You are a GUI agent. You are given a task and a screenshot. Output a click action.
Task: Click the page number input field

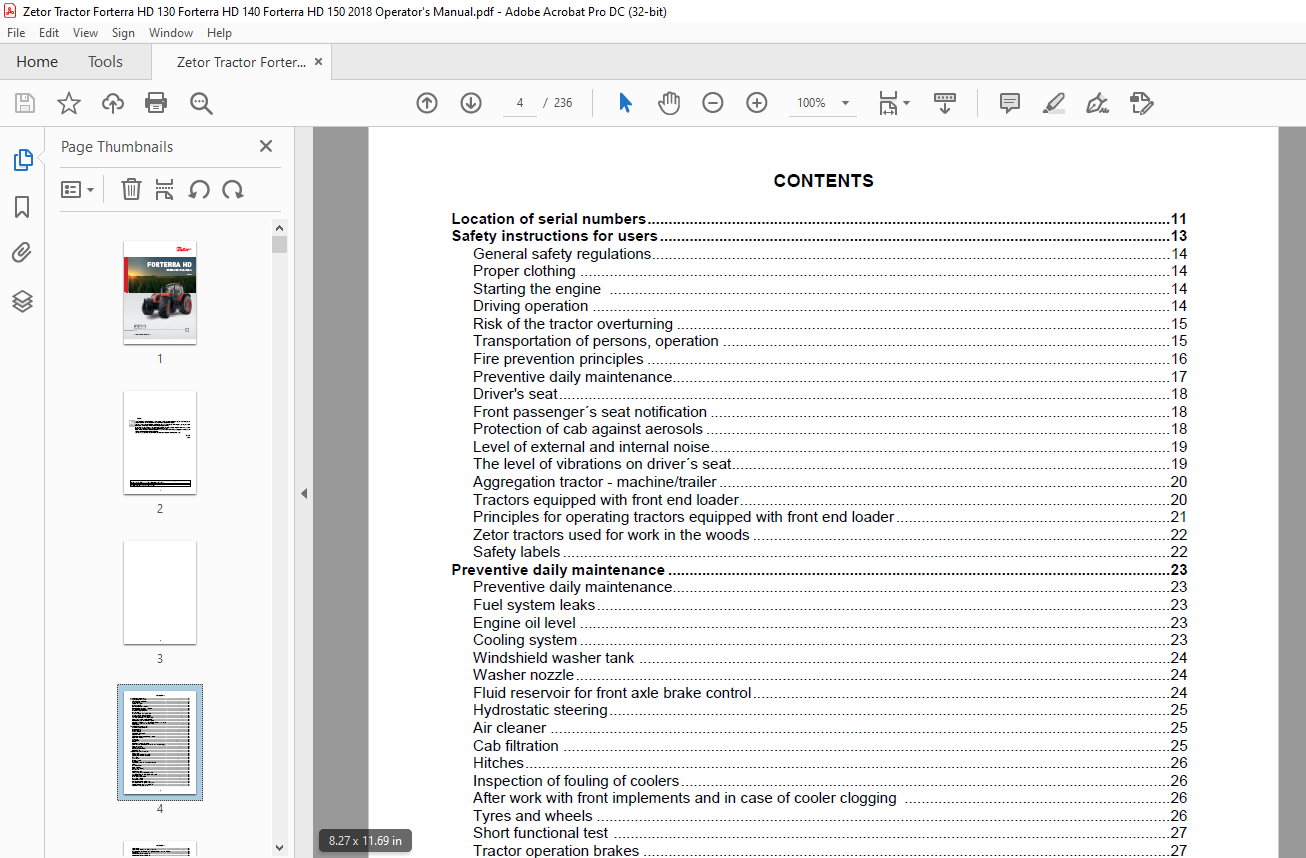click(520, 103)
